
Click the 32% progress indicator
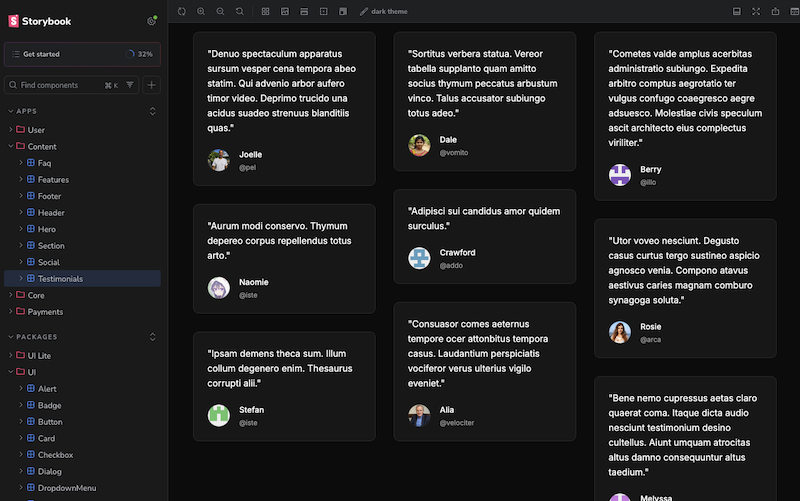pyautogui.click(x=139, y=54)
